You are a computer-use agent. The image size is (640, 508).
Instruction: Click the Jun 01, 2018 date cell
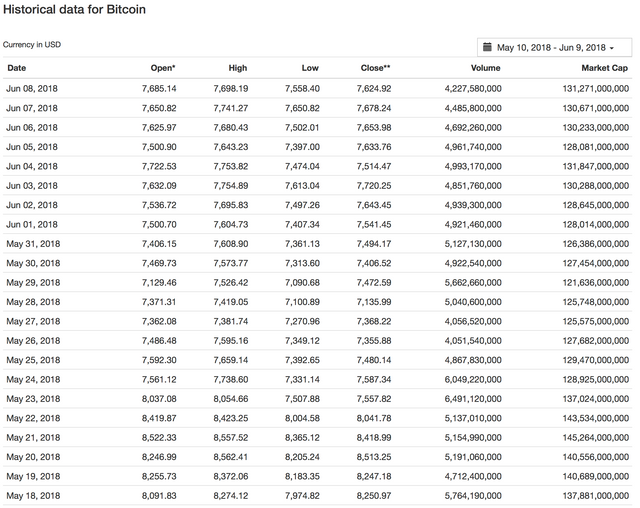tap(32, 224)
